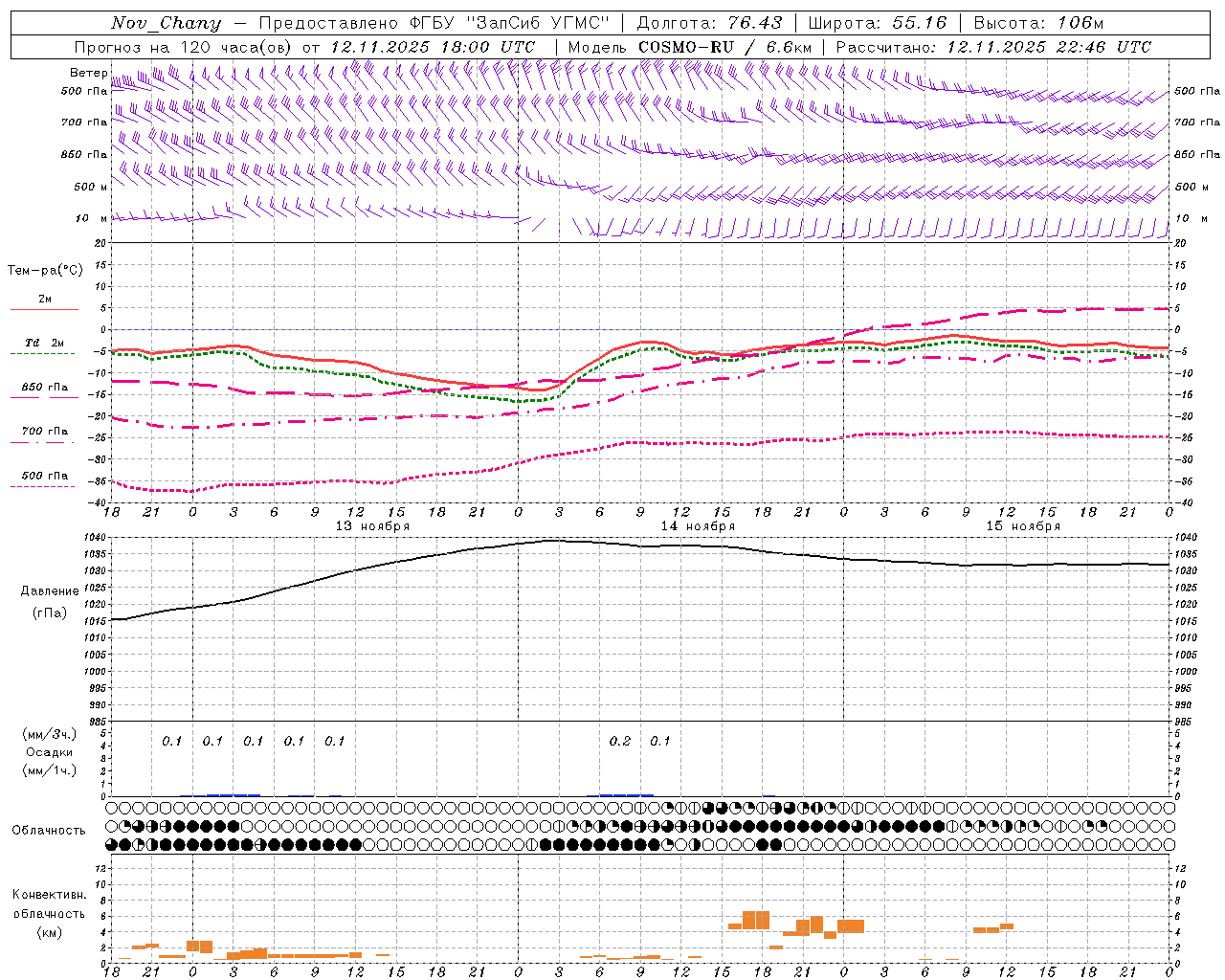Click the '(гПа)' unit under Давление
This screenshot has width=1225, height=980.
coord(50,613)
